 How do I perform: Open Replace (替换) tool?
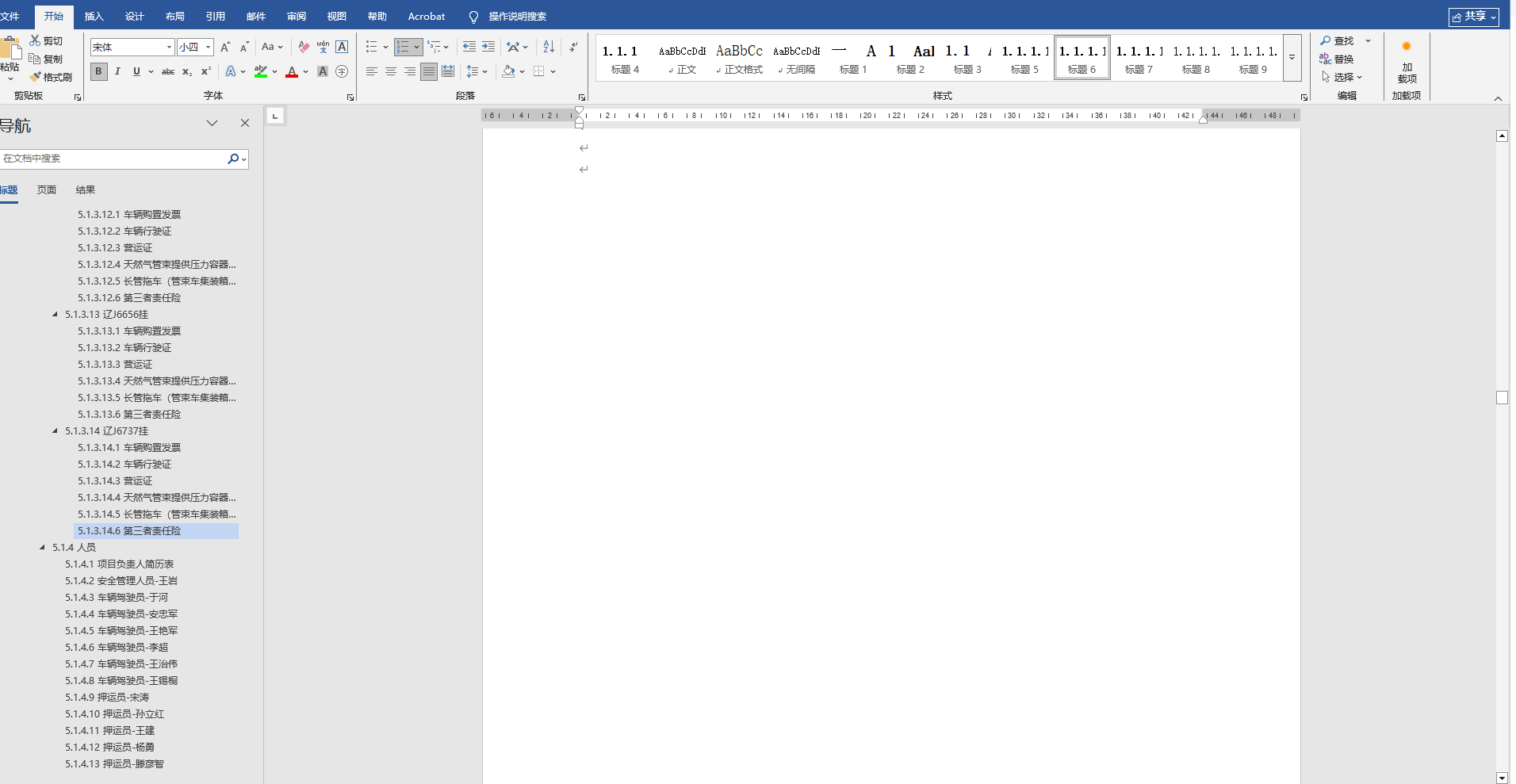[1325, 59]
